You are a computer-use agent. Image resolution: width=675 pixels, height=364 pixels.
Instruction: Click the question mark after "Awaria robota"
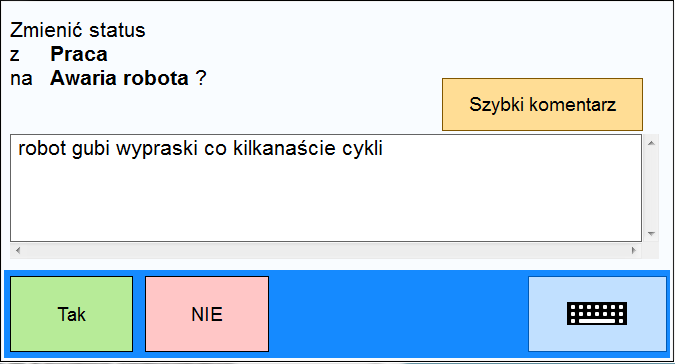(x=201, y=78)
